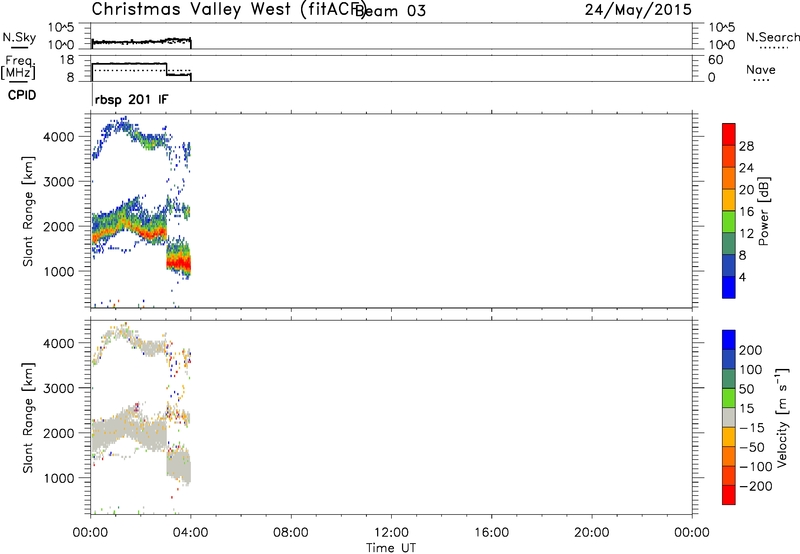The width and height of the screenshot is (800, 554).
Task: Click the "4" tick on Power colorbar
Action: coord(742,277)
